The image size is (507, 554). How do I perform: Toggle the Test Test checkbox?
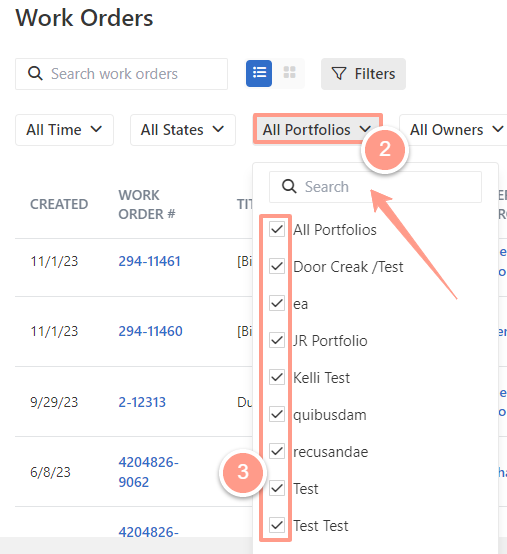[x=277, y=525]
